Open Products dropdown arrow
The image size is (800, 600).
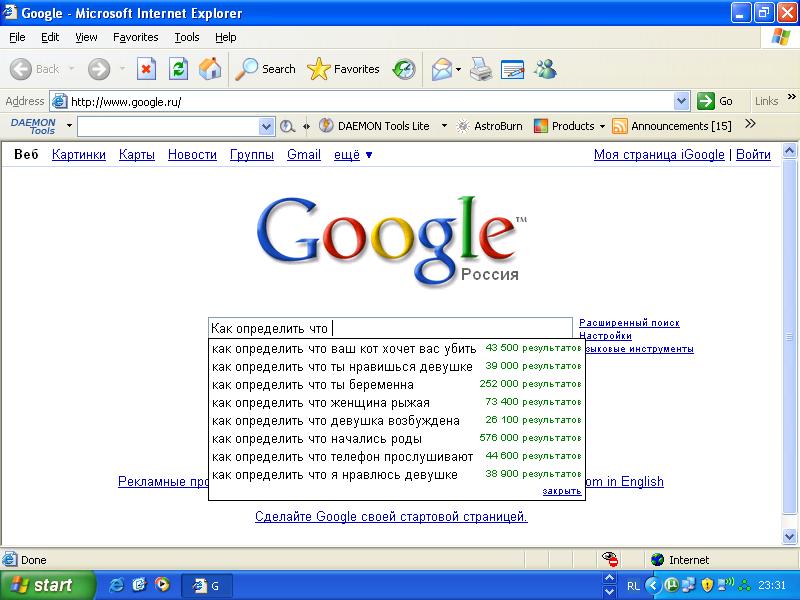[602, 126]
